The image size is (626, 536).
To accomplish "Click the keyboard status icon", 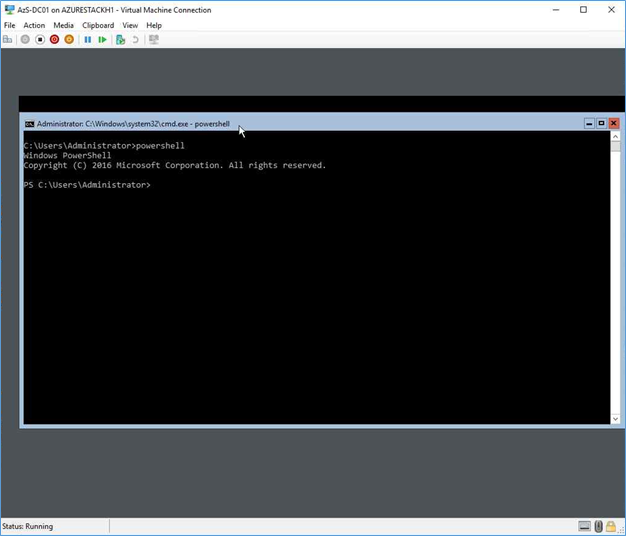I will [584, 526].
